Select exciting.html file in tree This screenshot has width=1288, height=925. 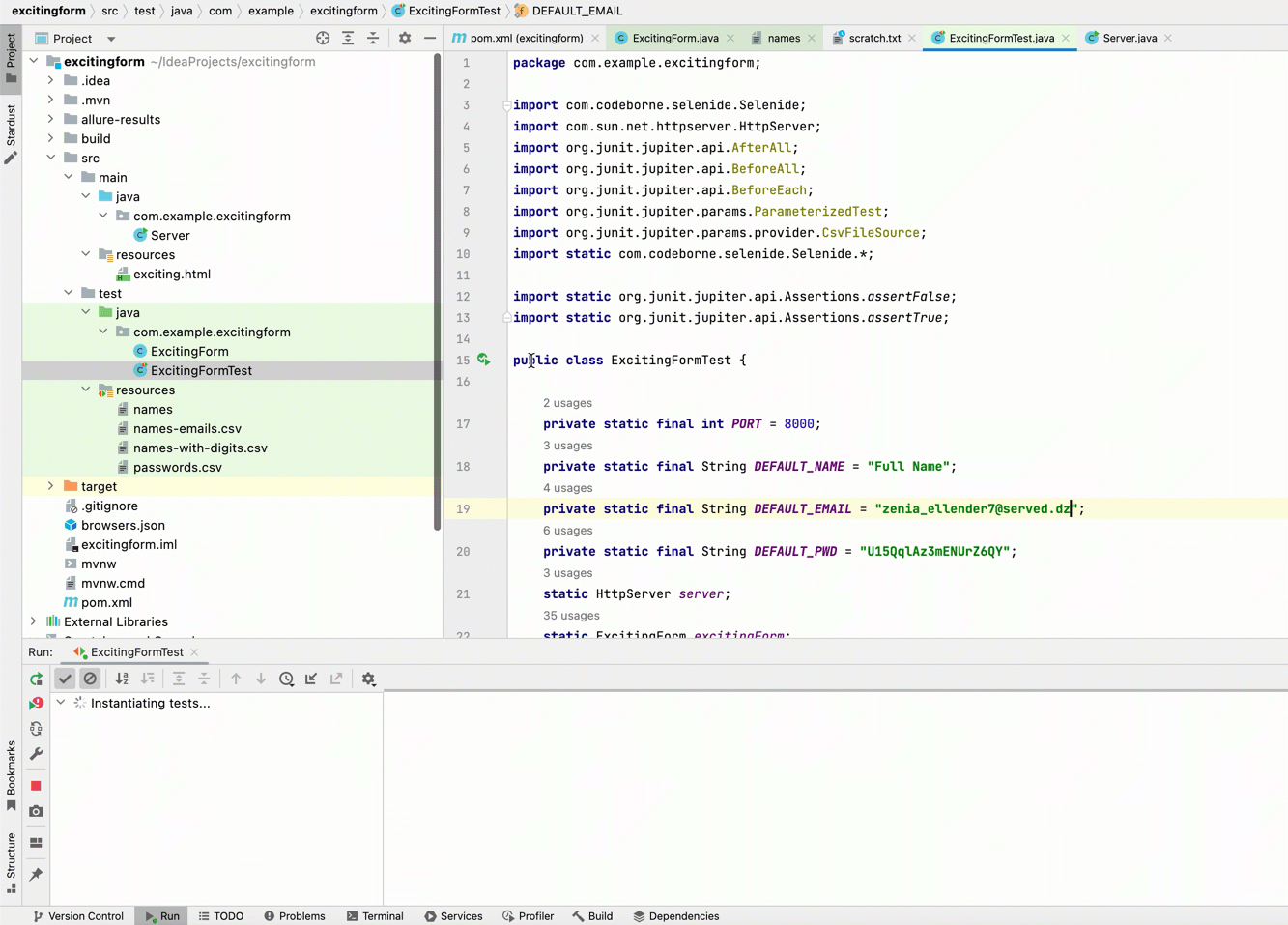click(171, 274)
